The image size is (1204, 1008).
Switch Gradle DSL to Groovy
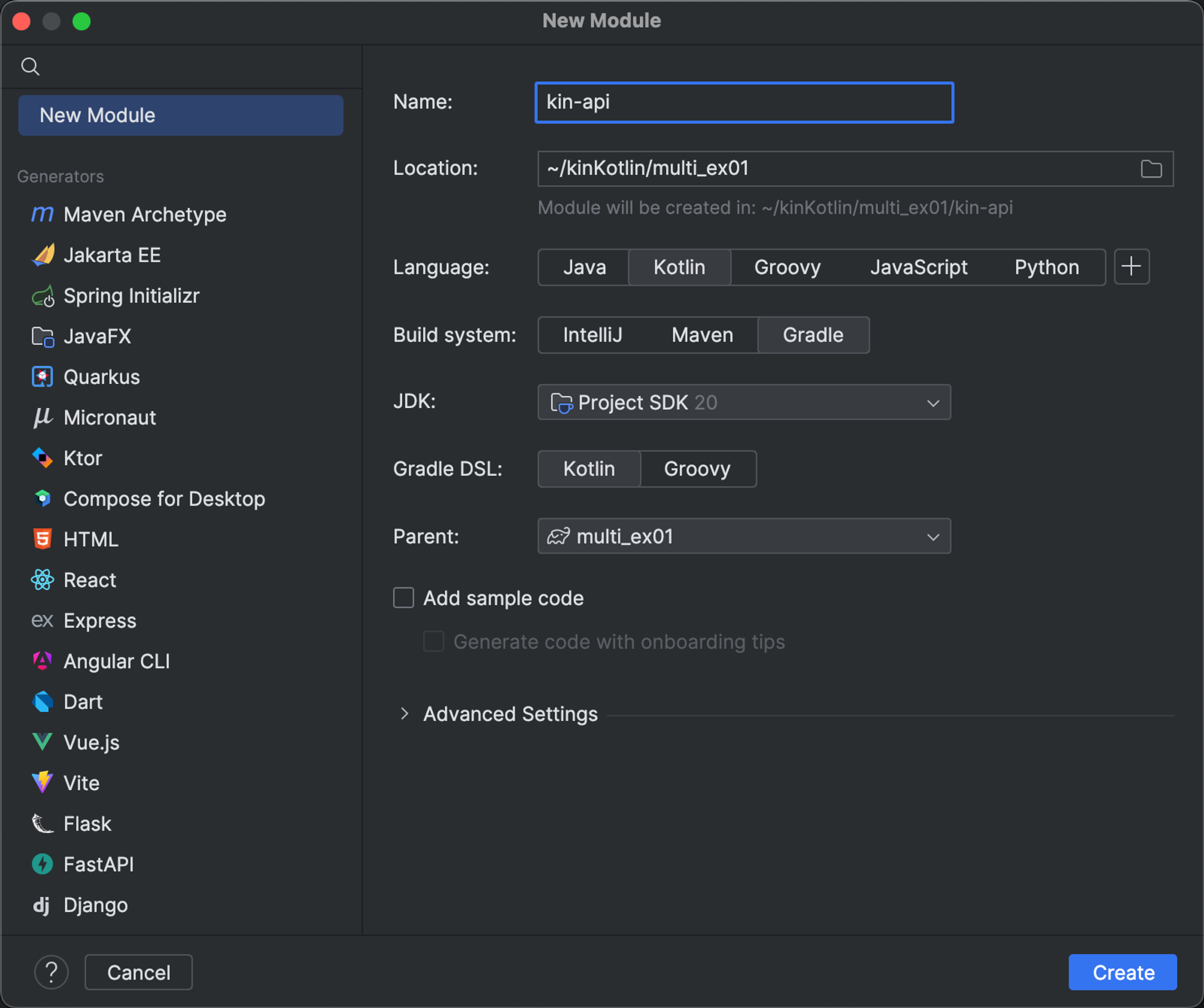point(697,469)
